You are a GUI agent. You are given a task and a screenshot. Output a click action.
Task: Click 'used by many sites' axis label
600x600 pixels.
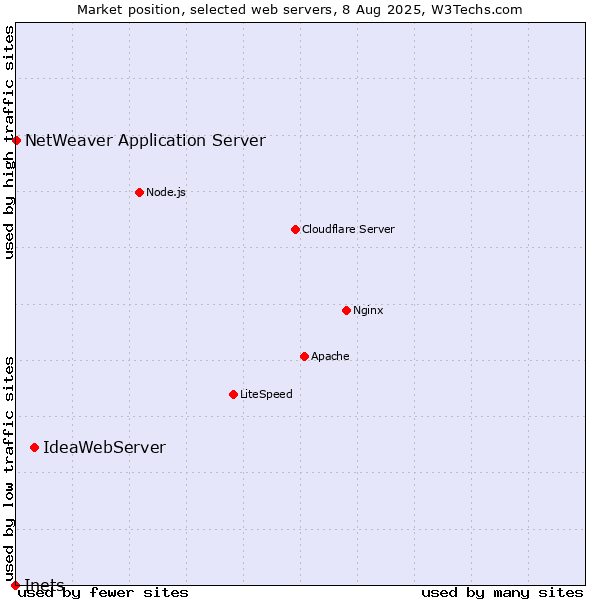coord(502,593)
